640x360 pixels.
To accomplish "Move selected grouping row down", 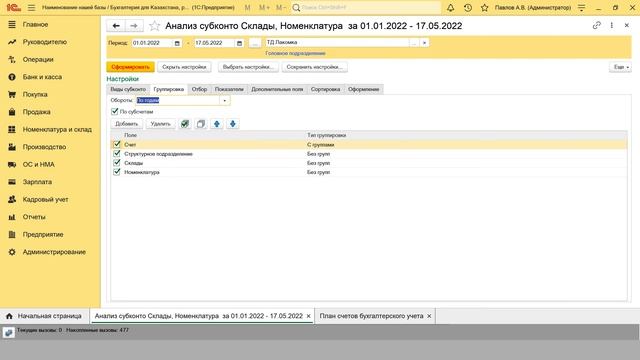I will pos(233,124).
